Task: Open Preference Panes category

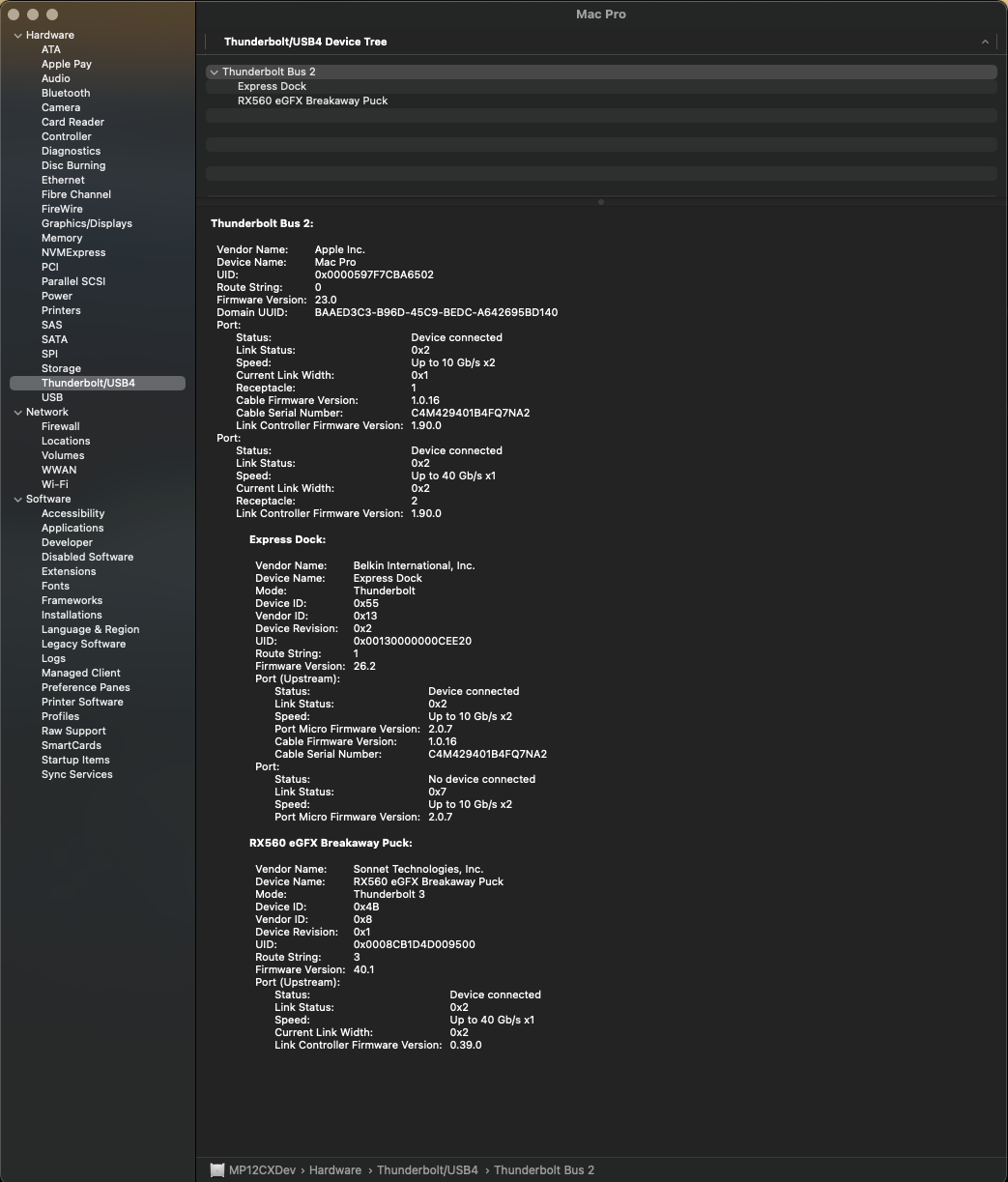Action: click(x=86, y=687)
